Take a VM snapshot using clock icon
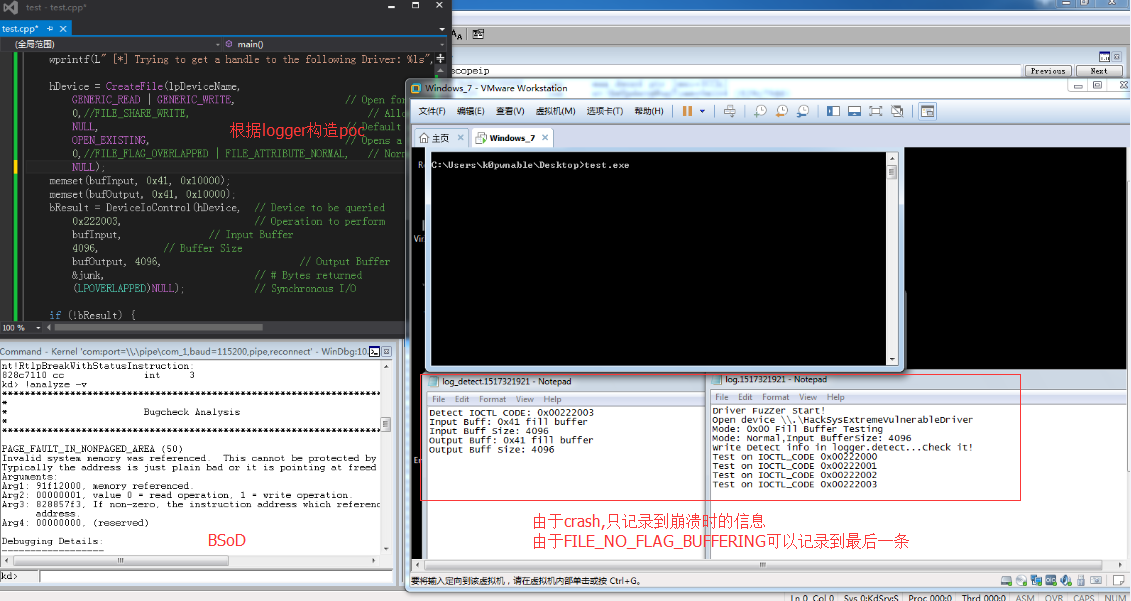Viewport: 1131px width, 601px height. click(760, 111)
